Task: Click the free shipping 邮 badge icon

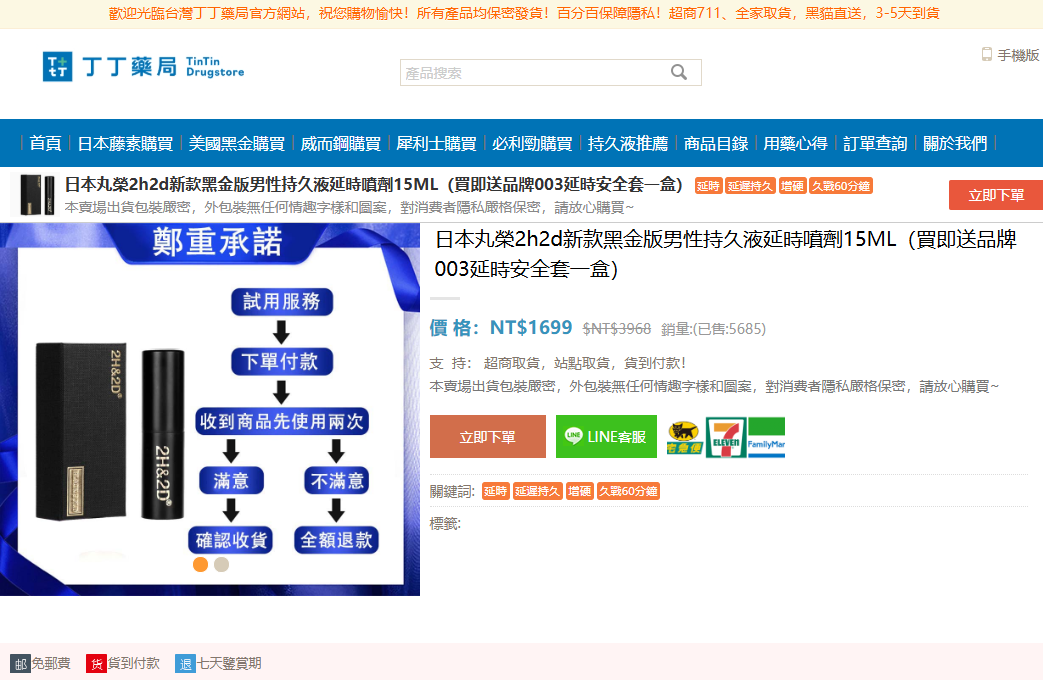Action: point(20,663)
